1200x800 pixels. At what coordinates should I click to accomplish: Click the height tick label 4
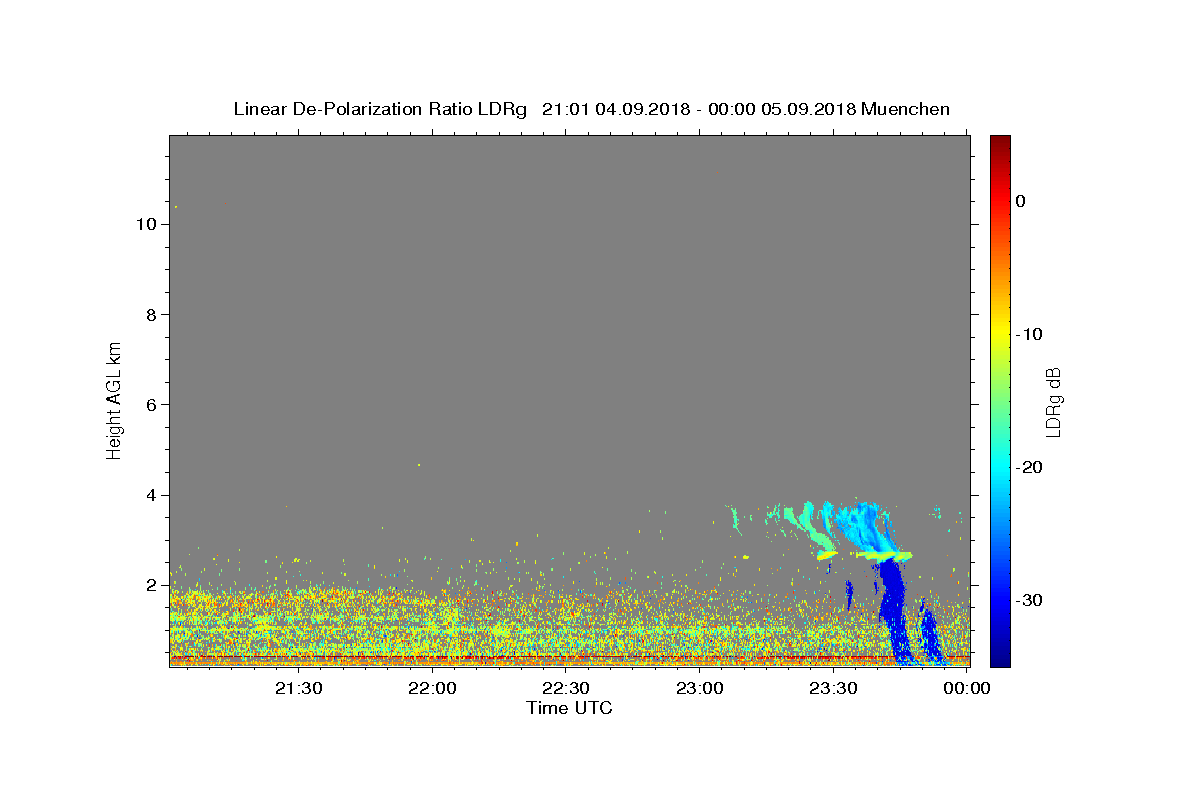click(151, 495)
